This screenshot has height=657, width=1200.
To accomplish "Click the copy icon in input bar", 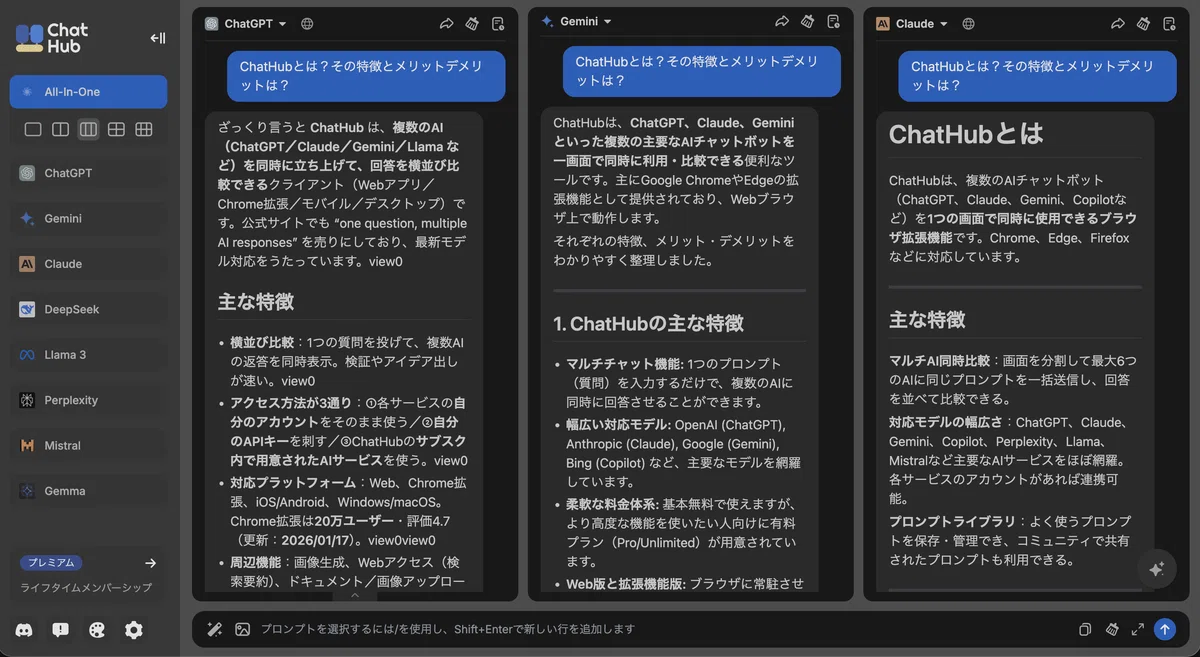I will [x=1085, y=629].
